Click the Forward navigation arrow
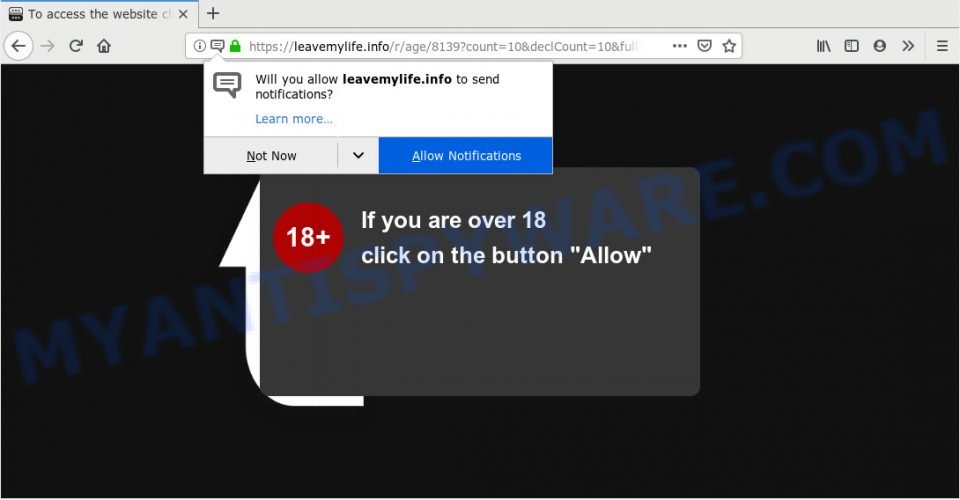This screenshot has width=960, height=500. tap(48, 46)
